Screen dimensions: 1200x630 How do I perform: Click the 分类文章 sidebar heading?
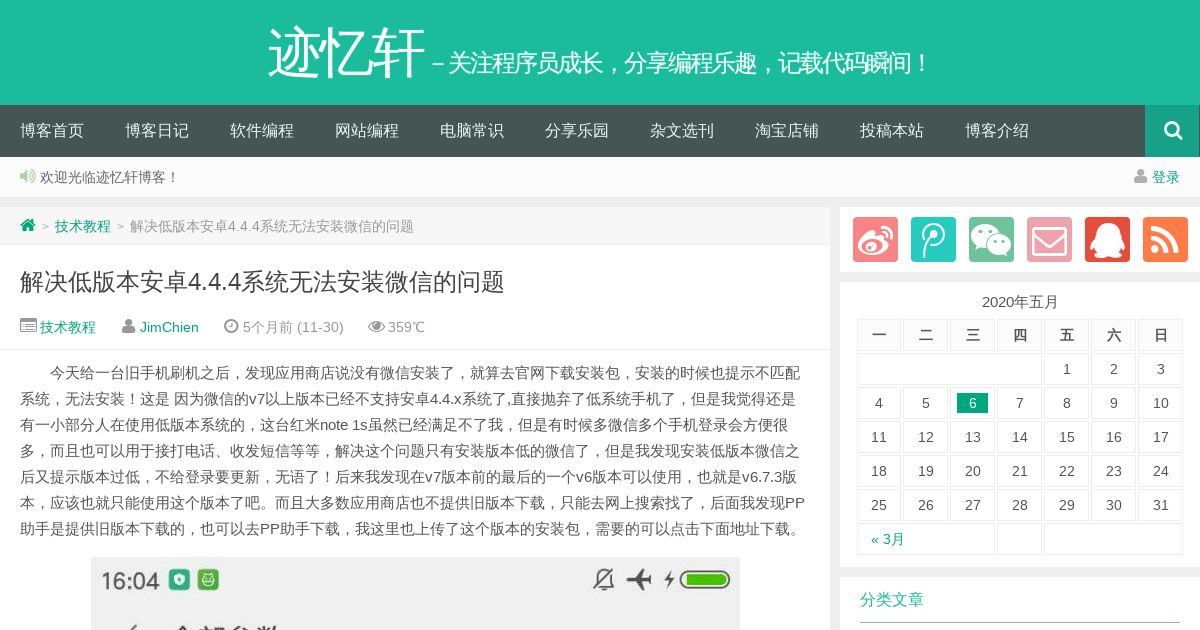pyautogui.click(x=892, y=600)
